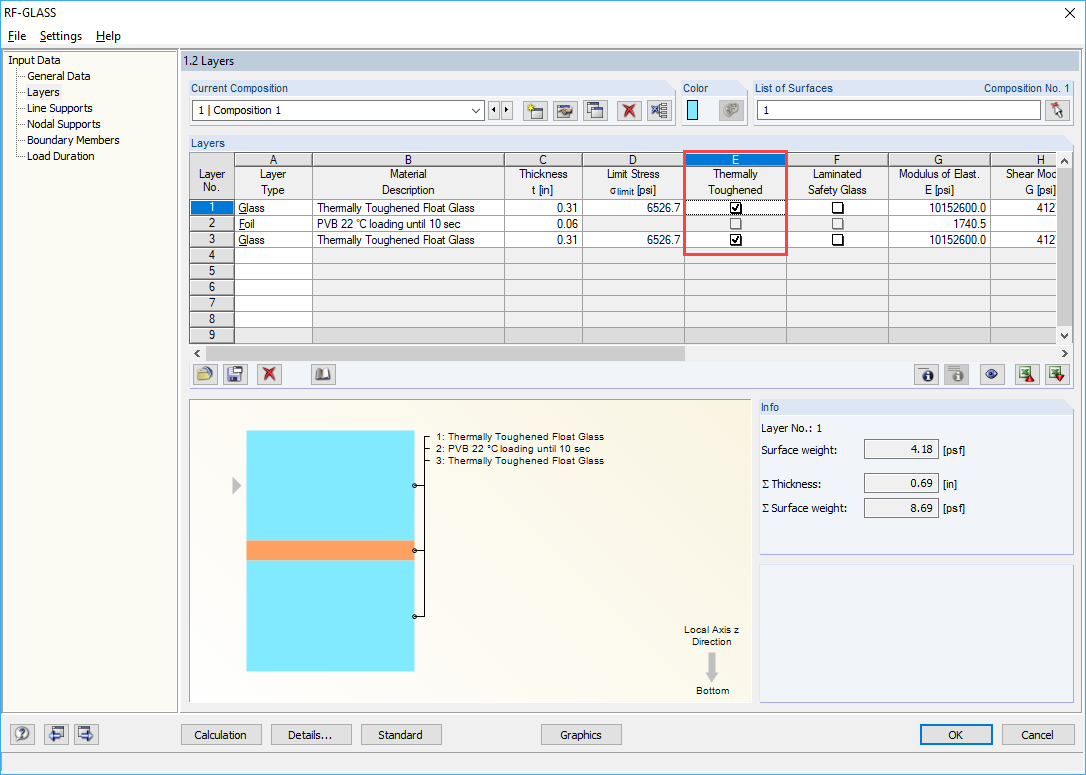Pick surfaces graphically with arrow icon
Screen dimensions: 1086x775
[x=1057, y=110]
